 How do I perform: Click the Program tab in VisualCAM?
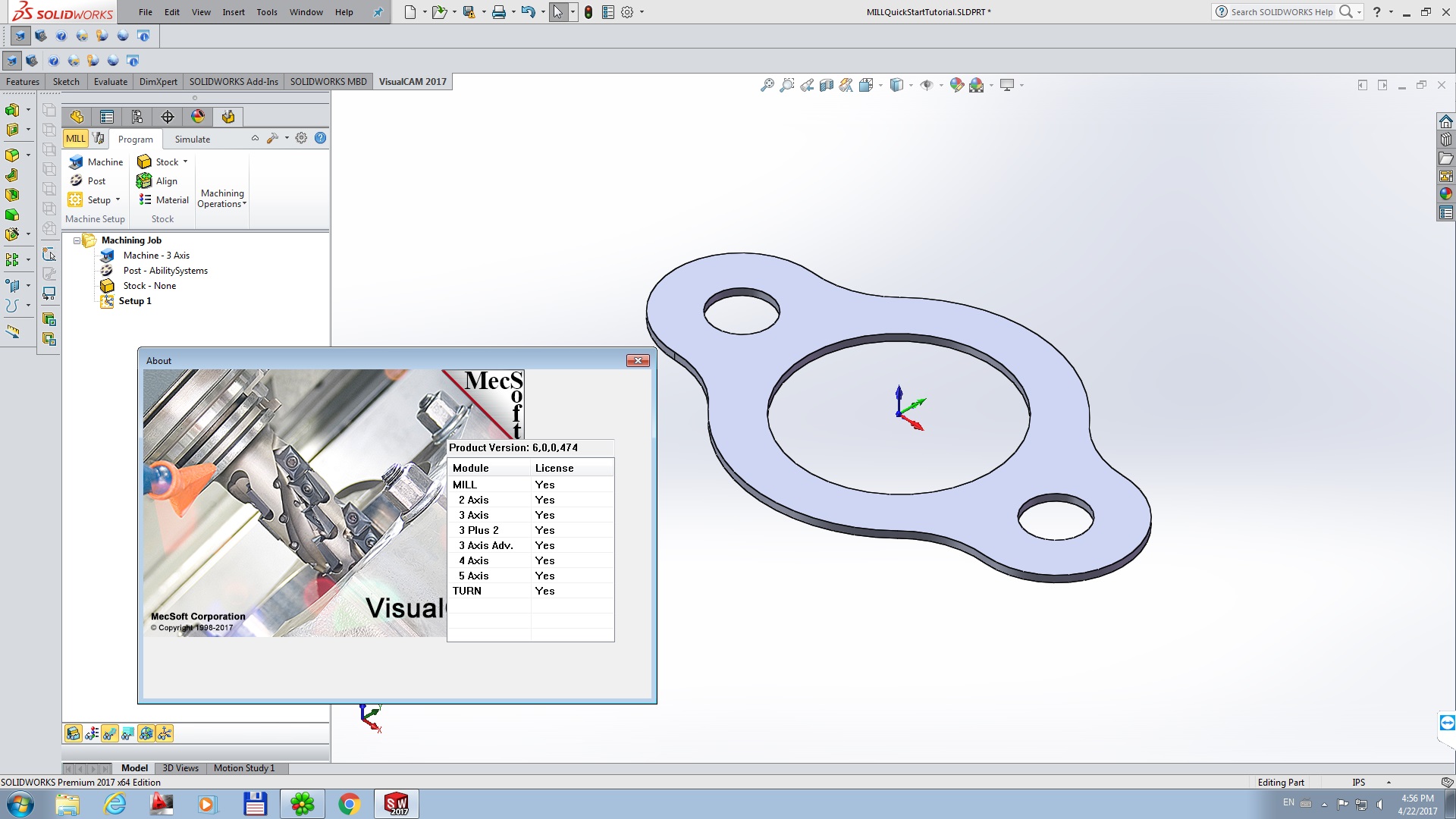coord(134,138)
